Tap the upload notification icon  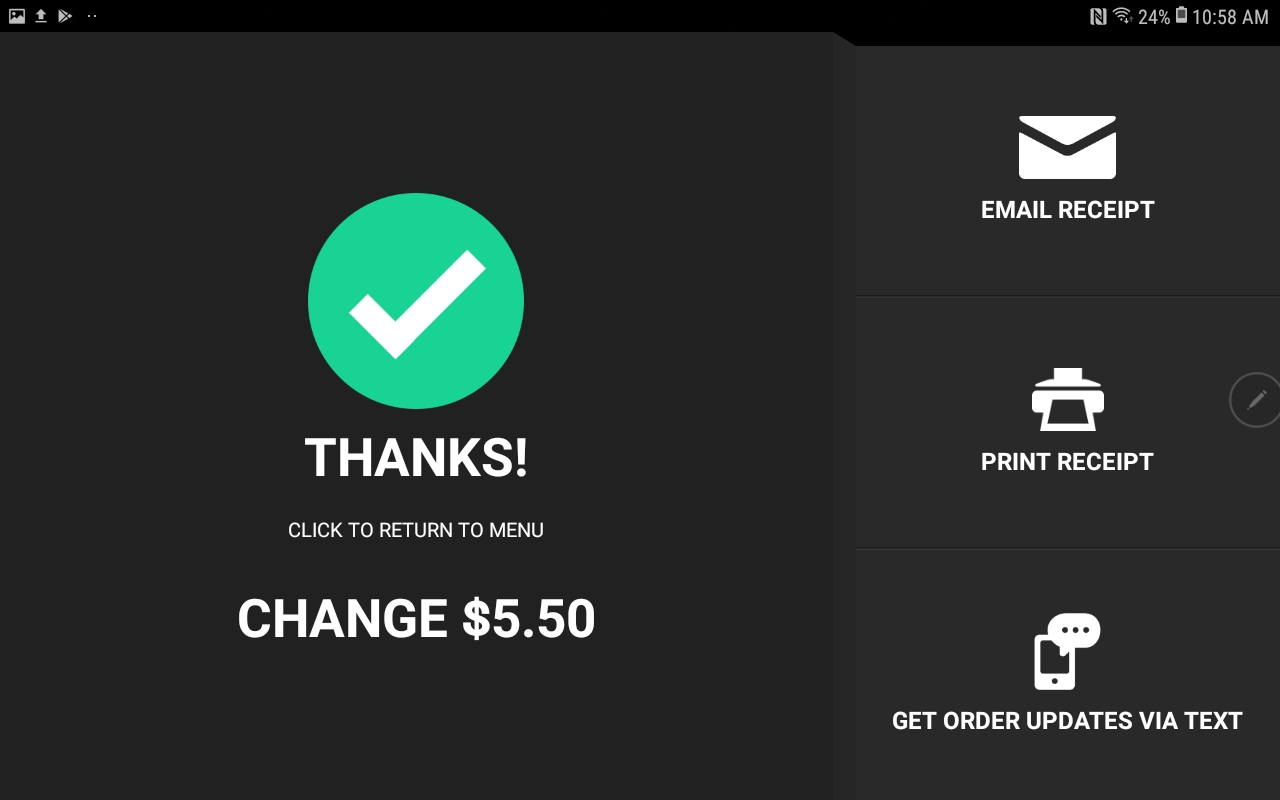coord(41,16)
